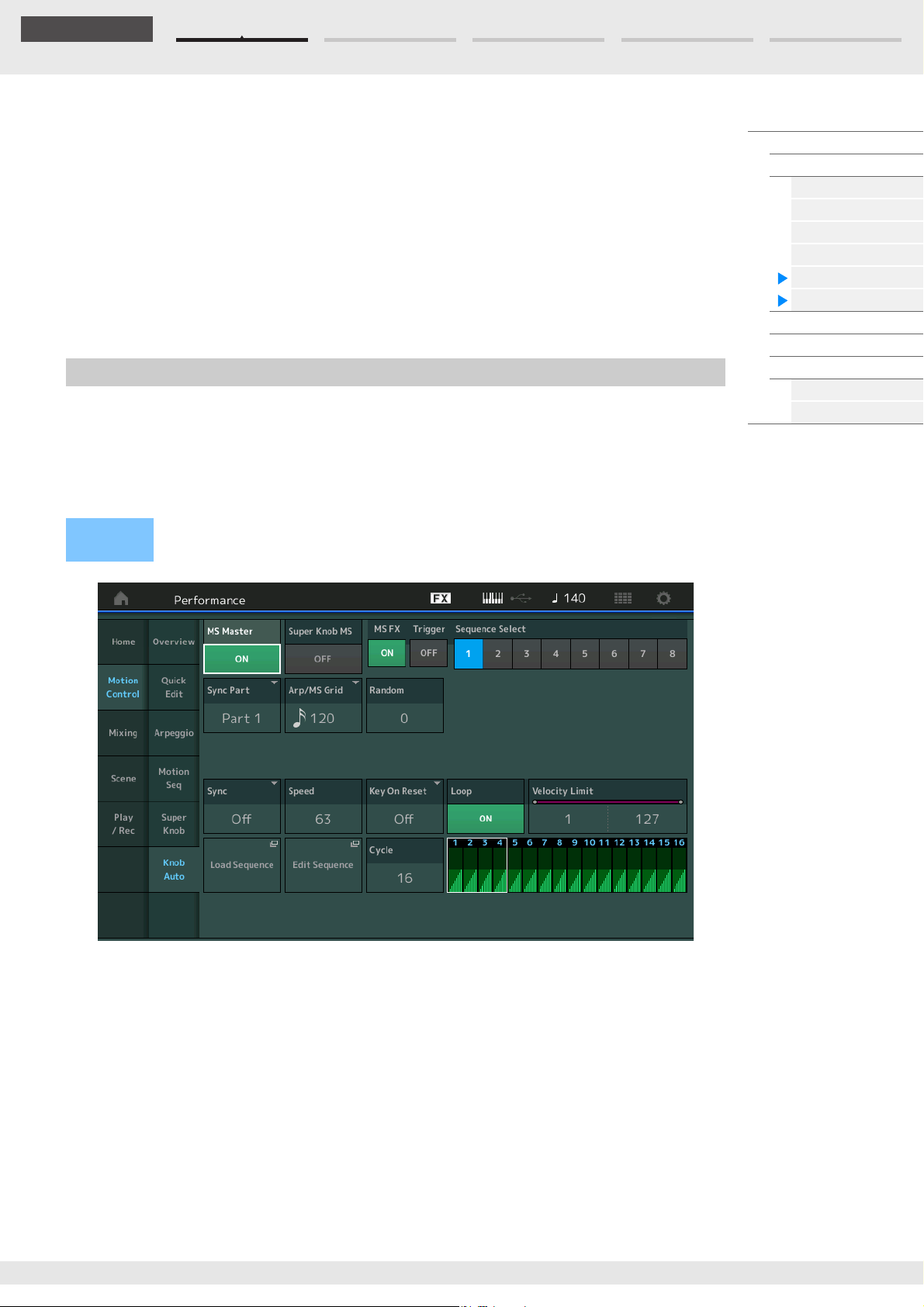Select the Velocity Limit upper value 127
The image size is (924, 1307).
[647, 819]
